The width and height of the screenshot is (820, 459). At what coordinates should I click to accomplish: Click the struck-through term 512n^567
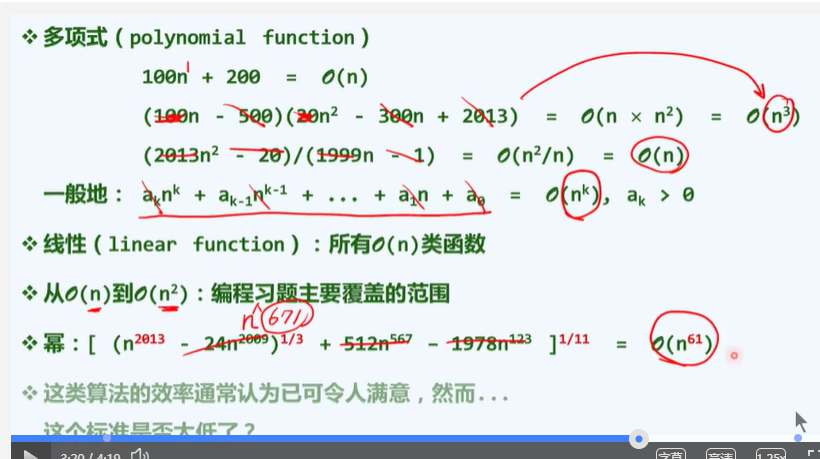coord(378,343)
